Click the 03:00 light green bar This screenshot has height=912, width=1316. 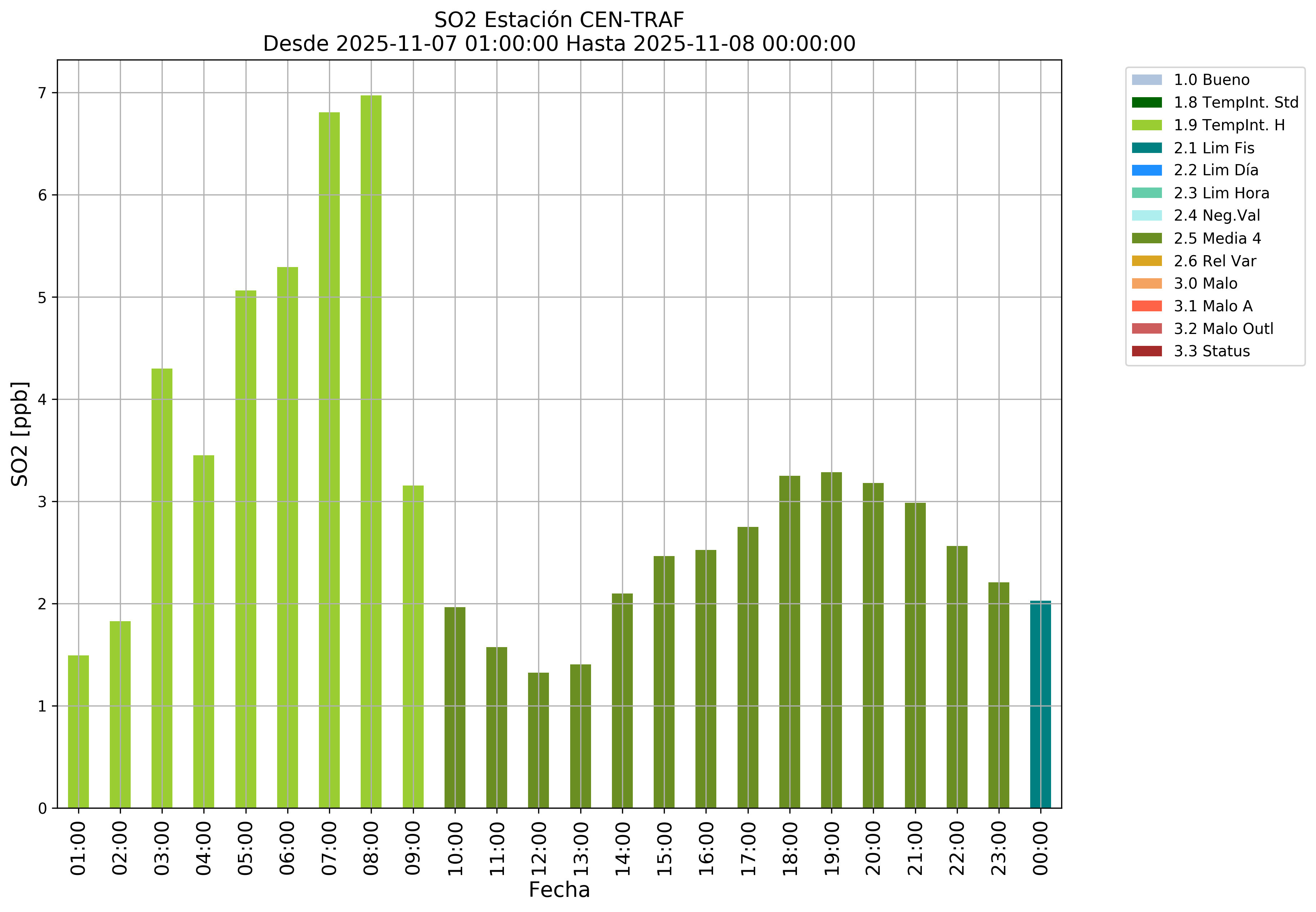click(x=162, y=588)
